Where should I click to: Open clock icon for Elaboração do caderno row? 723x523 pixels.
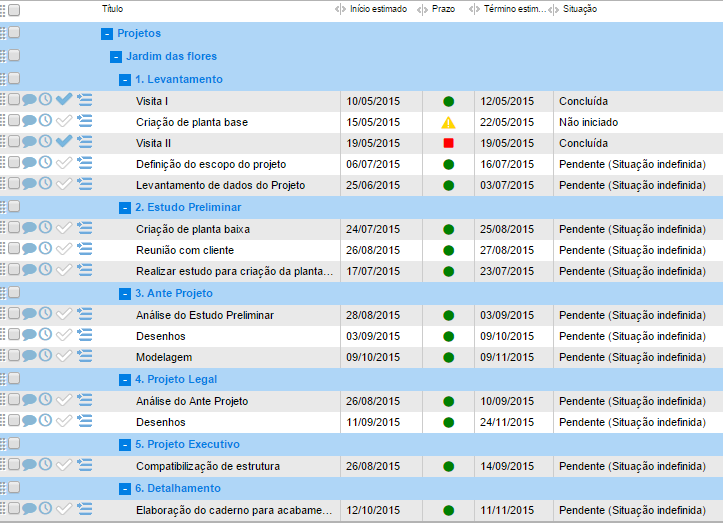(x=45, y=508)
